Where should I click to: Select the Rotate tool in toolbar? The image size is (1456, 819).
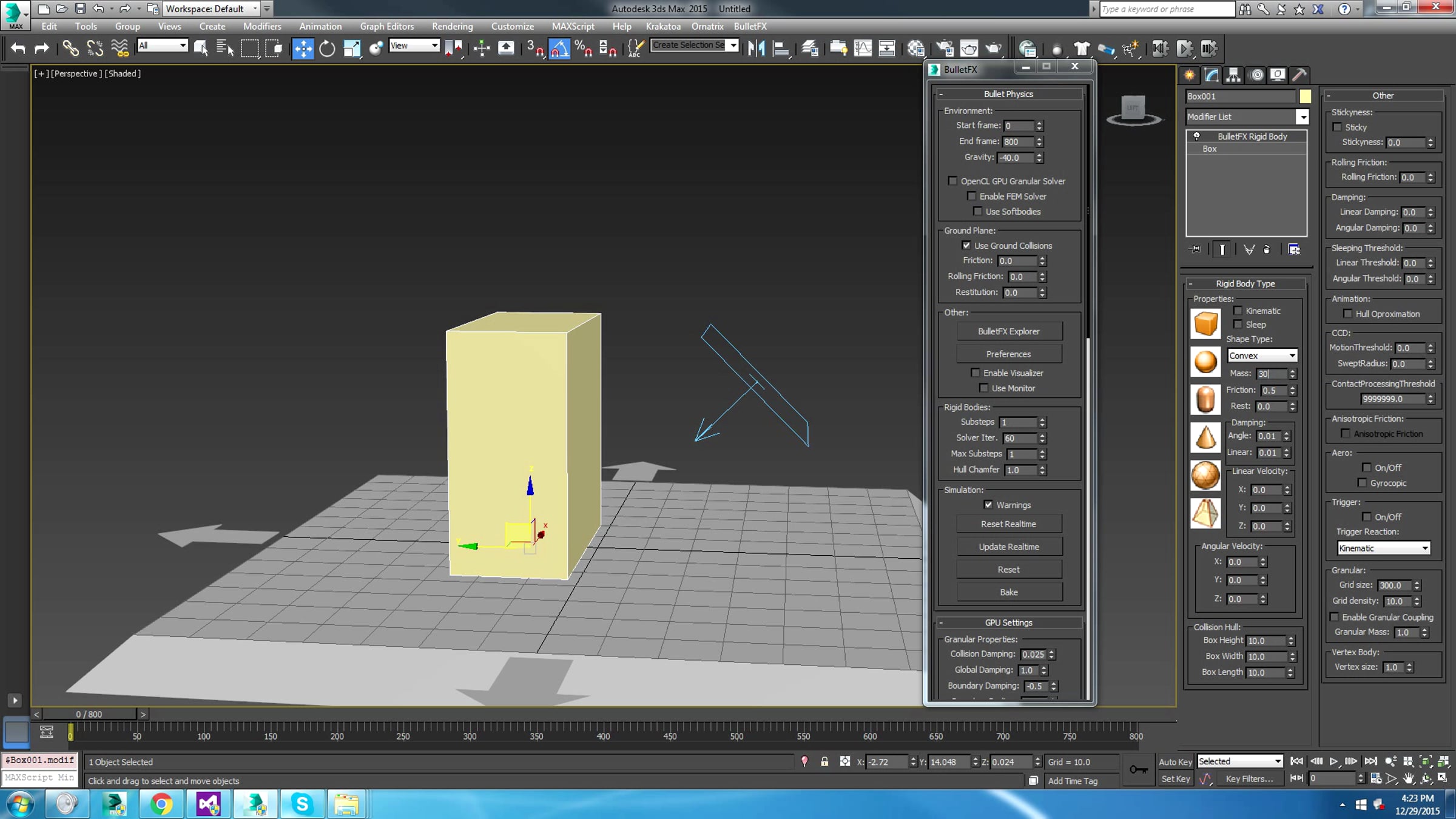coord(327,48)
